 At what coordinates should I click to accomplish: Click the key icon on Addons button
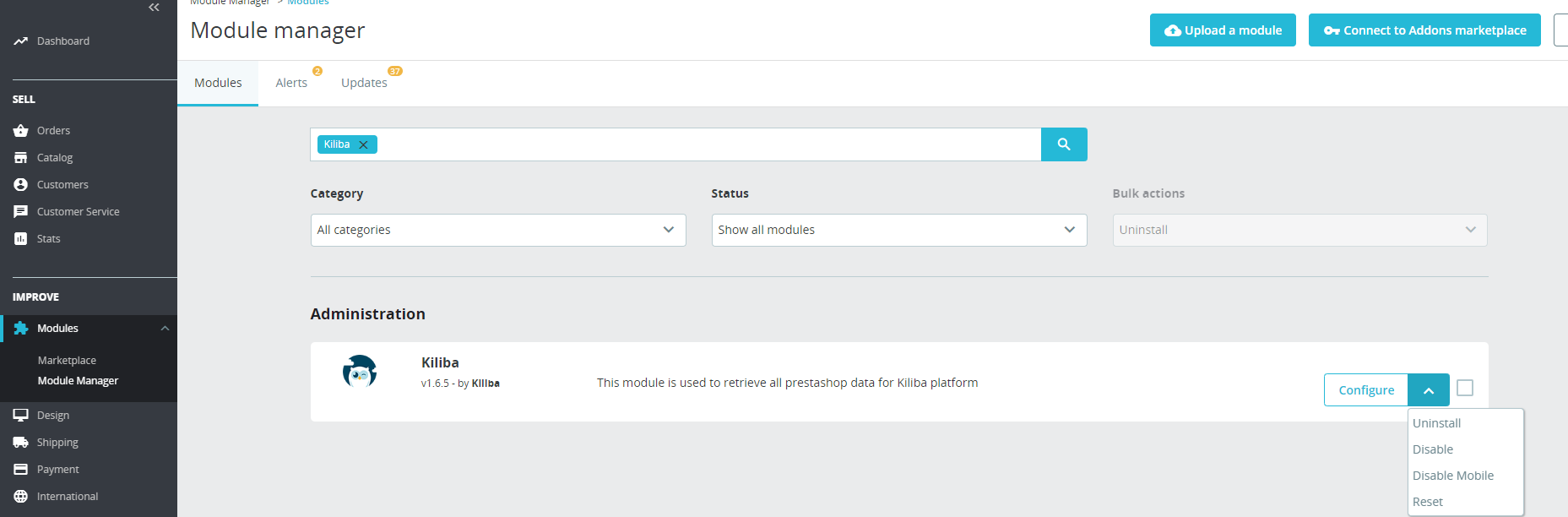pos(1332,31)
